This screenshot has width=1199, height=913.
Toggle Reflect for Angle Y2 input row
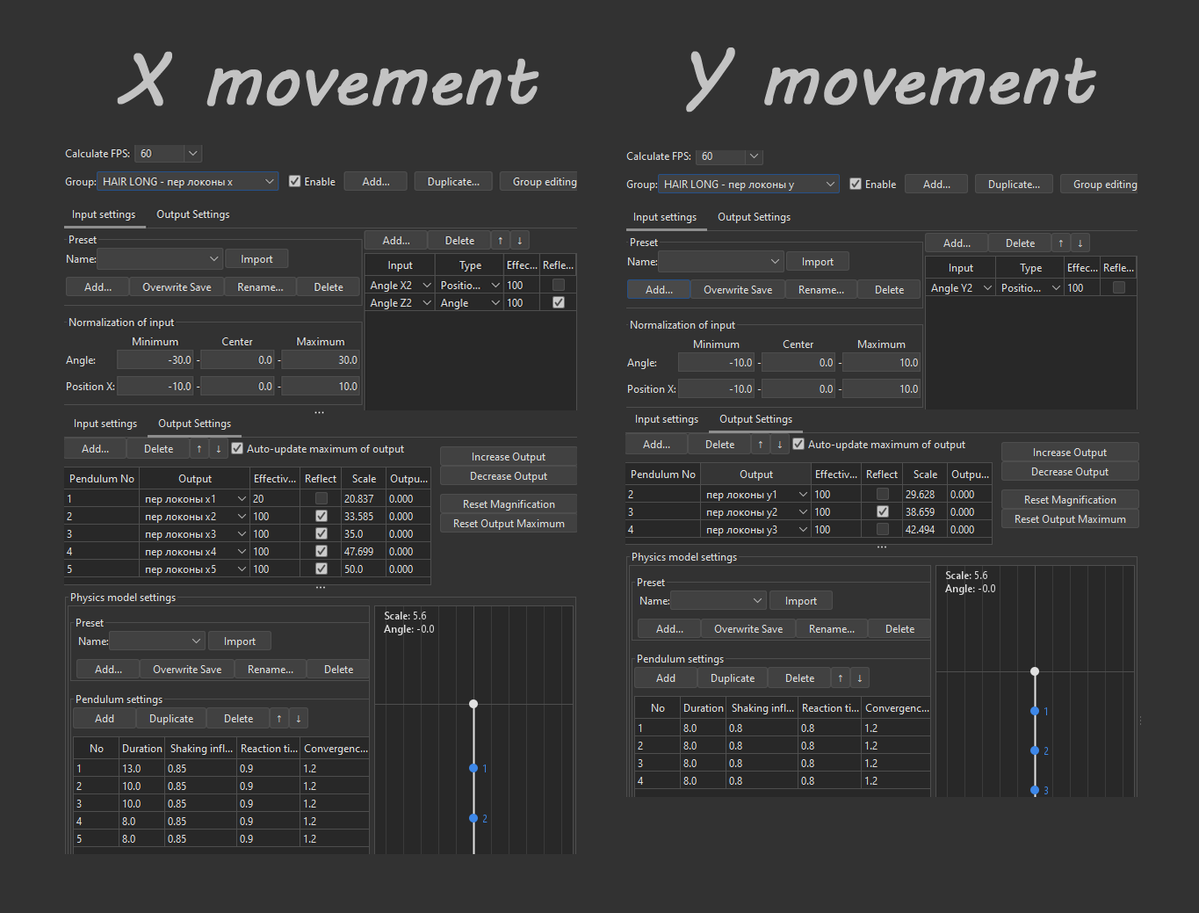(x=1119, y=288)
